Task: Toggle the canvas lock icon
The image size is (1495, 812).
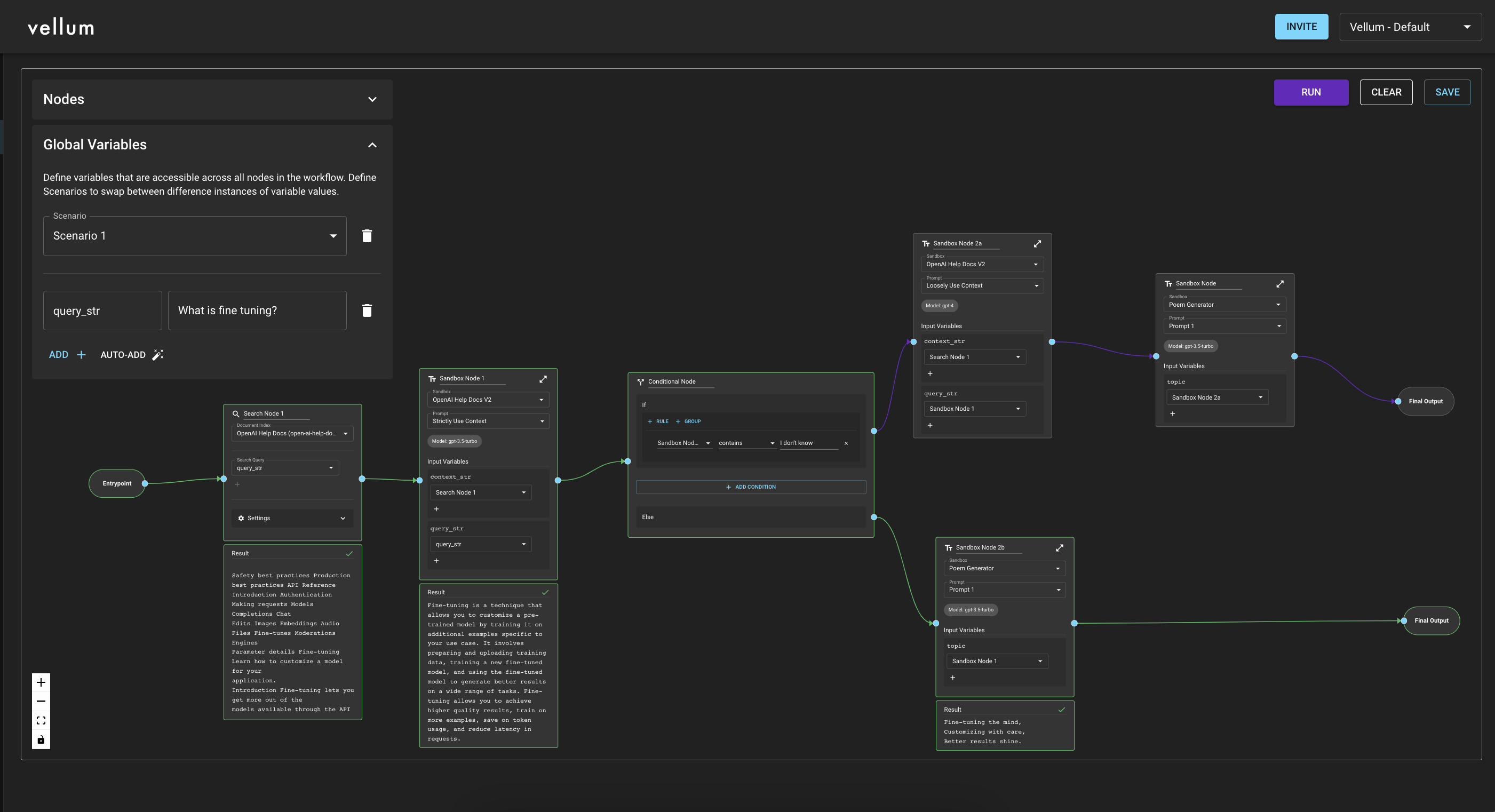Action: click(x=41, y=739)
